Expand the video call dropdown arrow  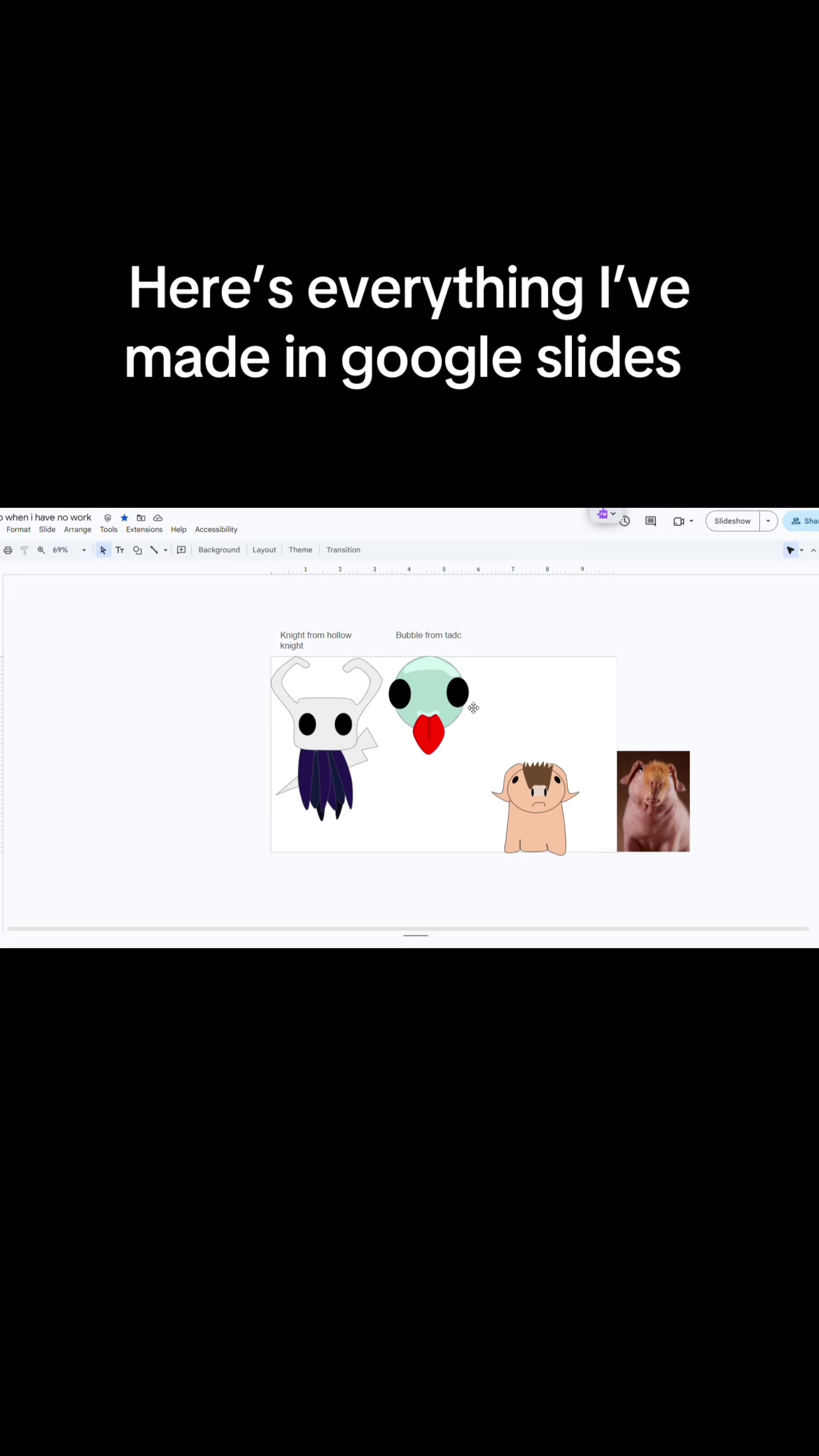(x=691, y=521)
